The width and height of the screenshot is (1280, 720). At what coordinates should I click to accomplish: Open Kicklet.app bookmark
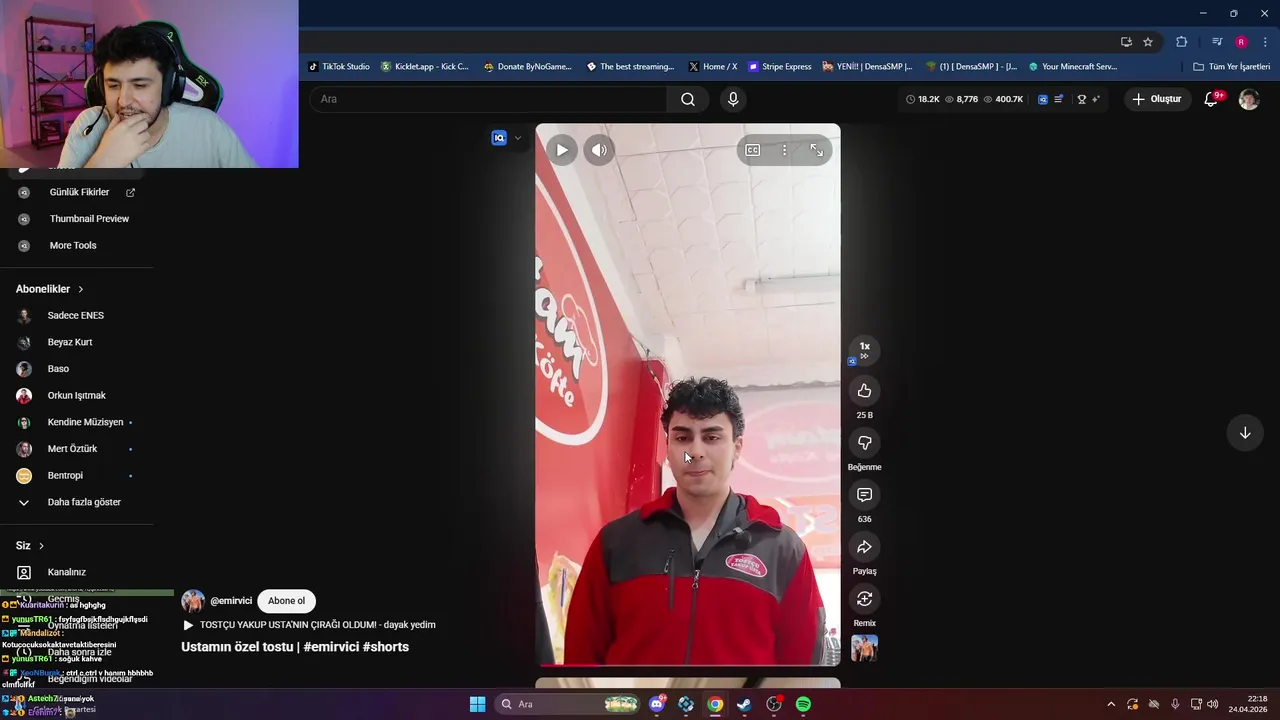coord(425,67)
